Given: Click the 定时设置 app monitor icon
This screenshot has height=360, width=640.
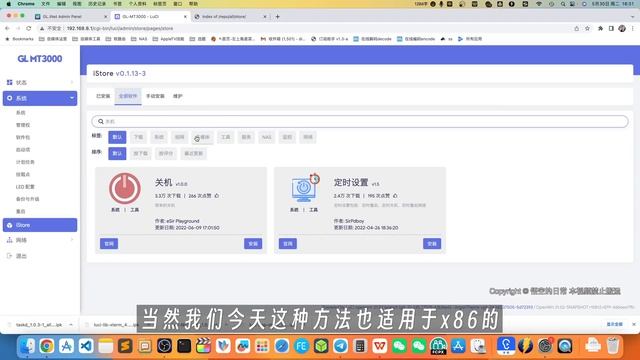Looking at the screenshot, I should point(304,188).
